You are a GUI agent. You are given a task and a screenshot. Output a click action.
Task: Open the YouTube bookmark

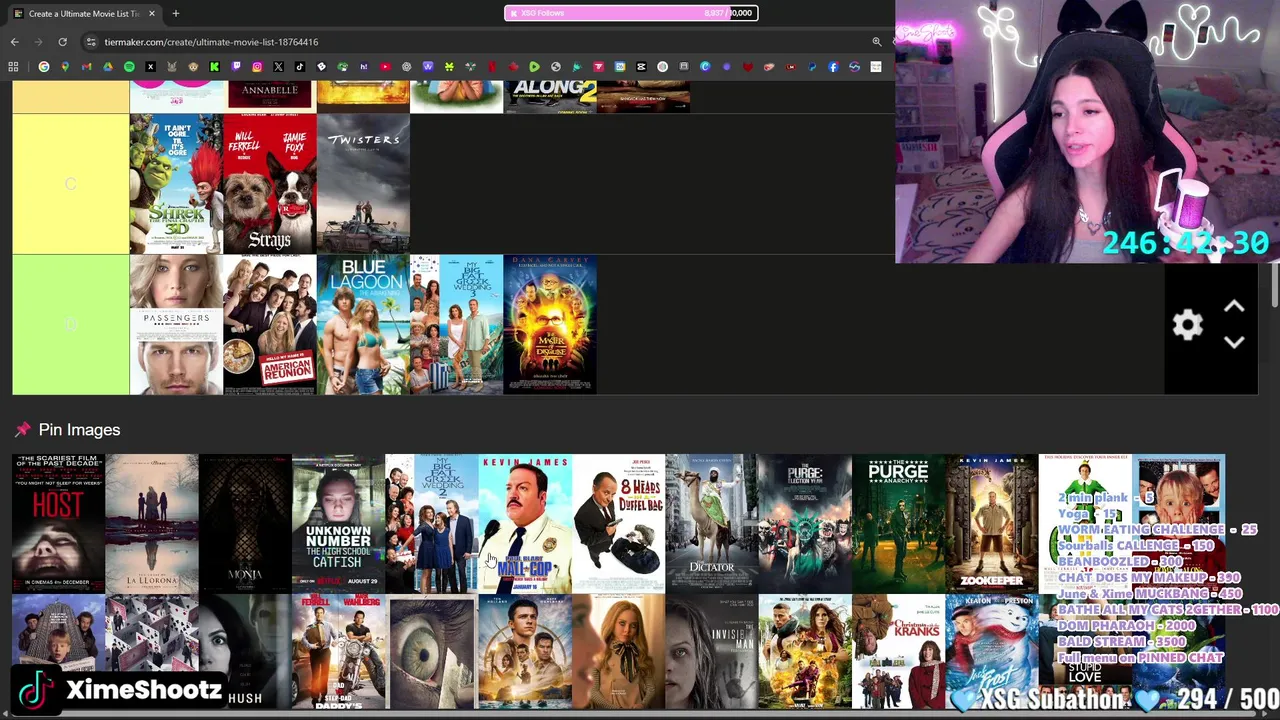pos(385,67)
